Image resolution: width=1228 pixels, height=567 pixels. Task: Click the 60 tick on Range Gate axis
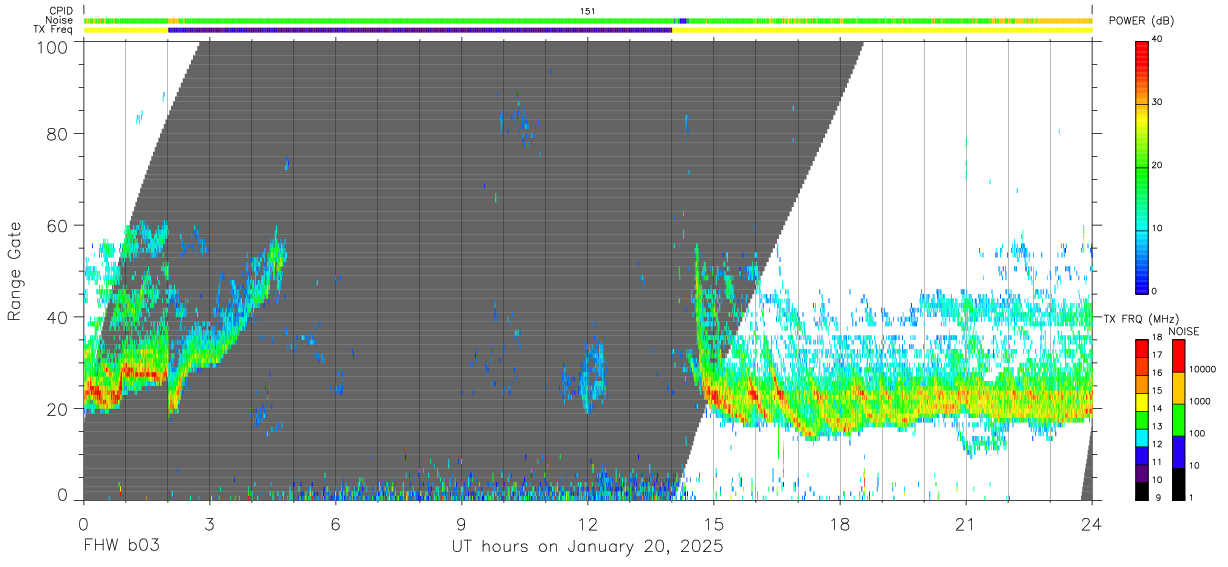pos(58,225)
